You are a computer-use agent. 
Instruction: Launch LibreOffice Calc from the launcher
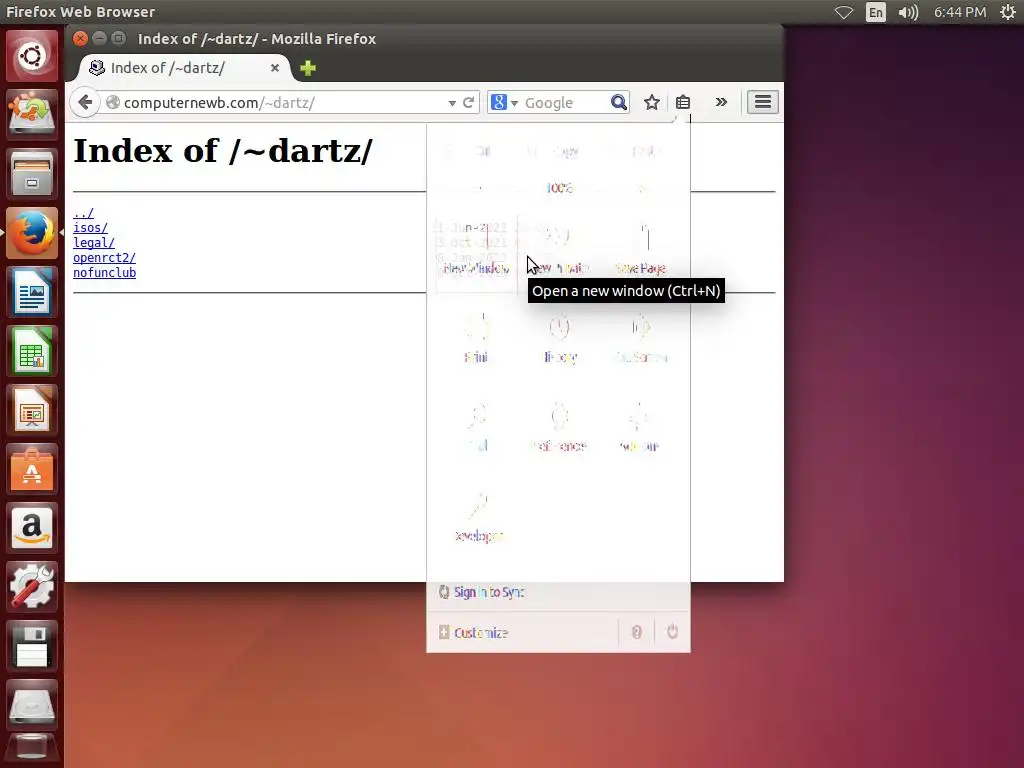[31, 351]
